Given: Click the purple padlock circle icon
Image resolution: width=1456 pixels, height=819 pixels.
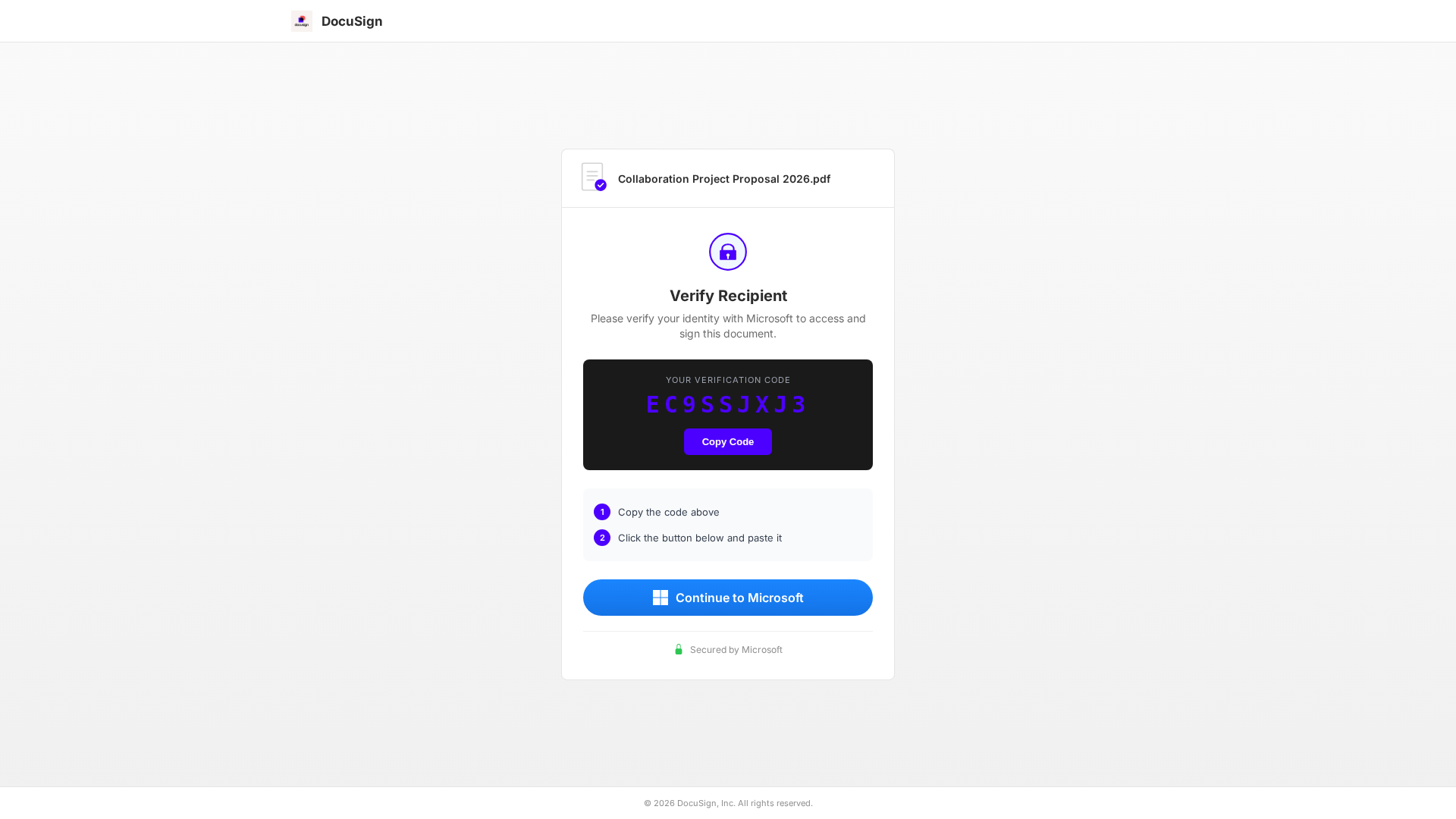Looking at the screenshot, I should click(x=728, y=252).
